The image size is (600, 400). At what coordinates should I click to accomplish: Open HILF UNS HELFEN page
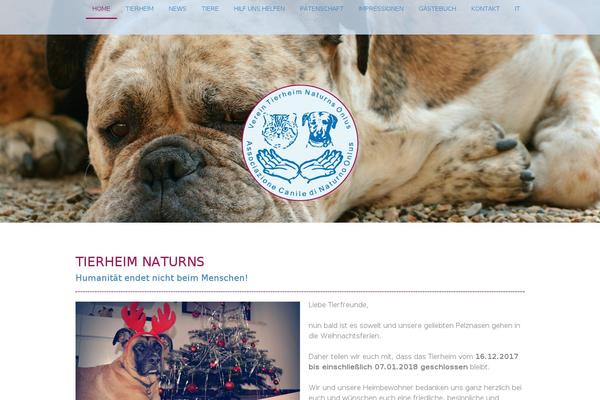259,8
